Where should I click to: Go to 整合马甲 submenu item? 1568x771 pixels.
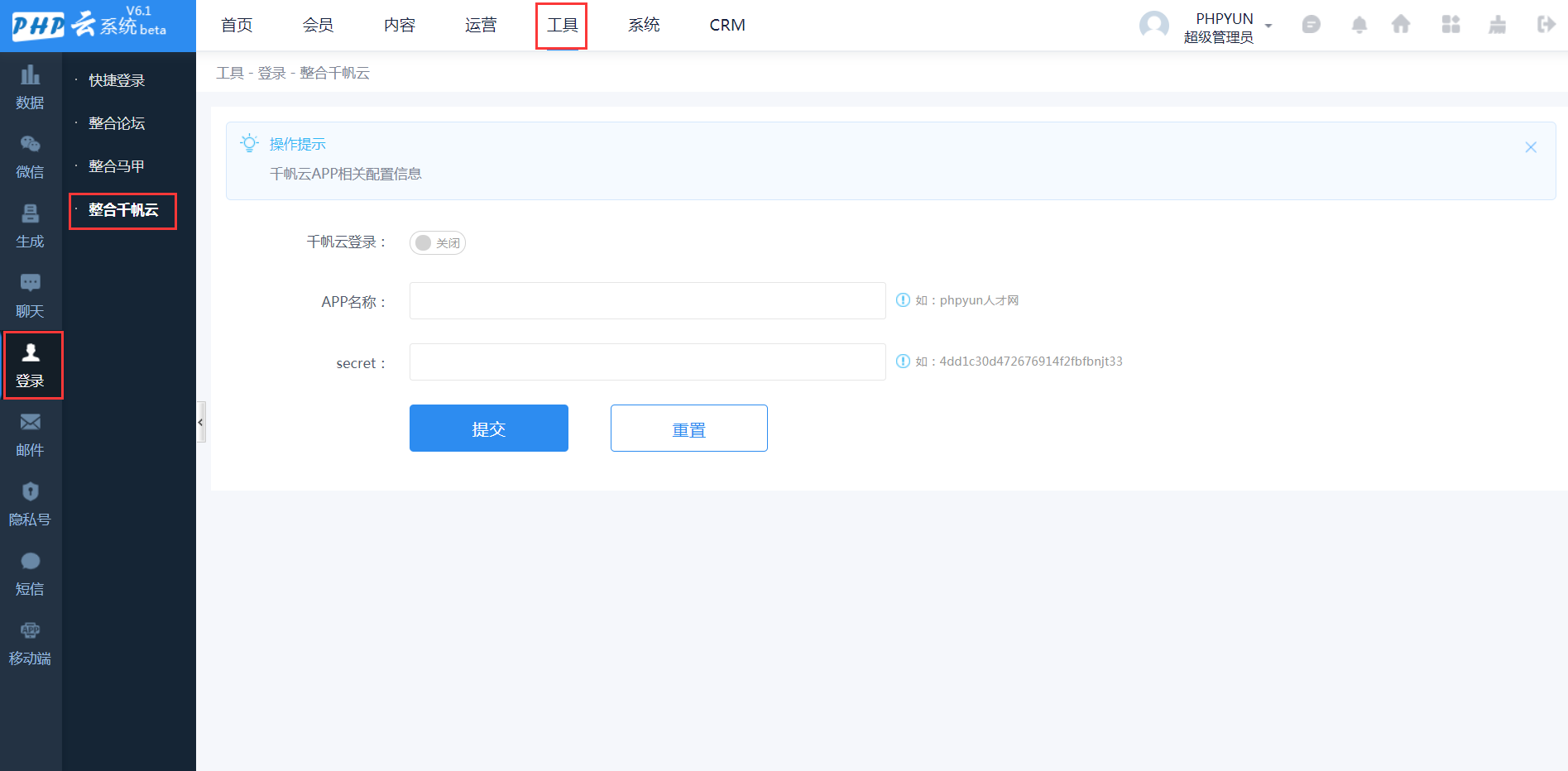click(x=117, y=166)
